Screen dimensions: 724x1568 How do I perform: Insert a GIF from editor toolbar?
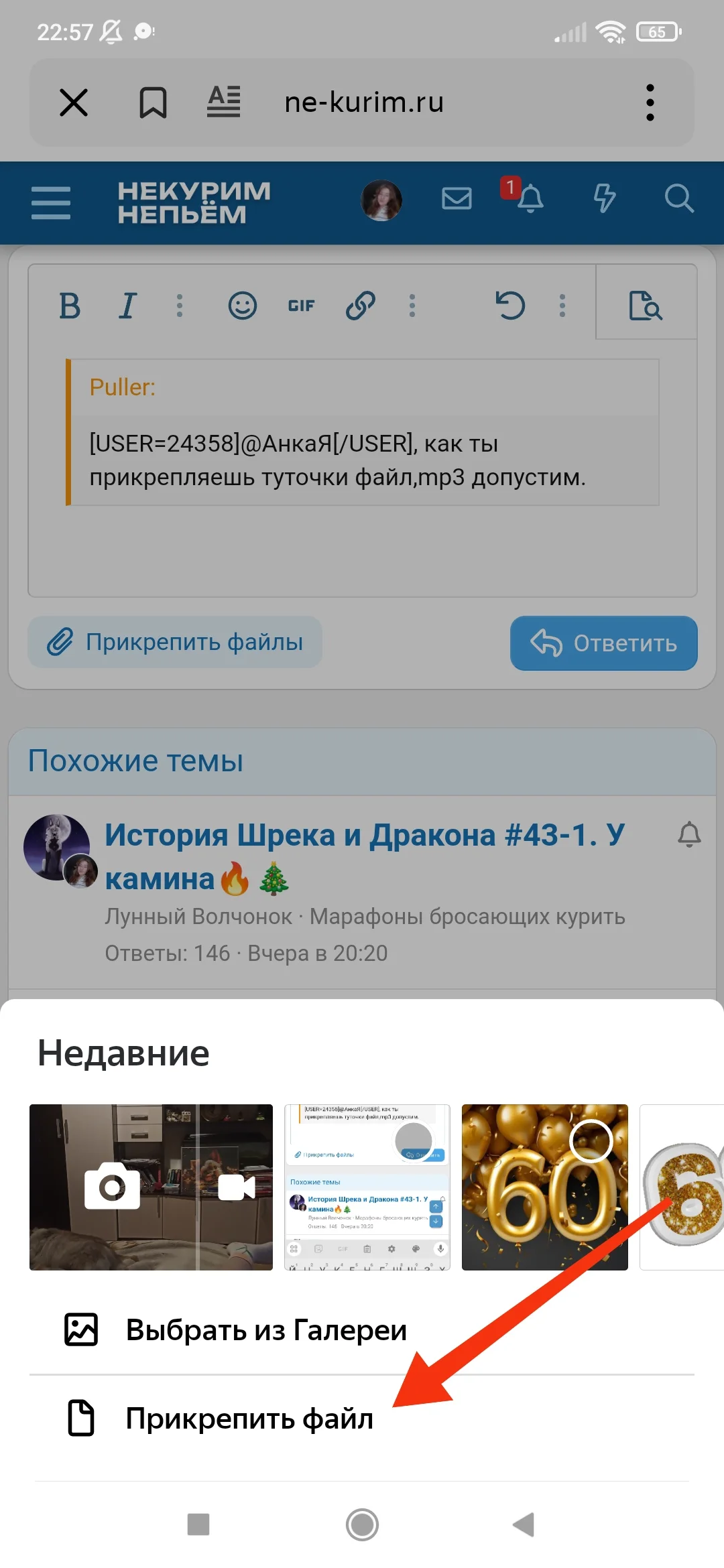pyautogui.click(x=301, y=306)
